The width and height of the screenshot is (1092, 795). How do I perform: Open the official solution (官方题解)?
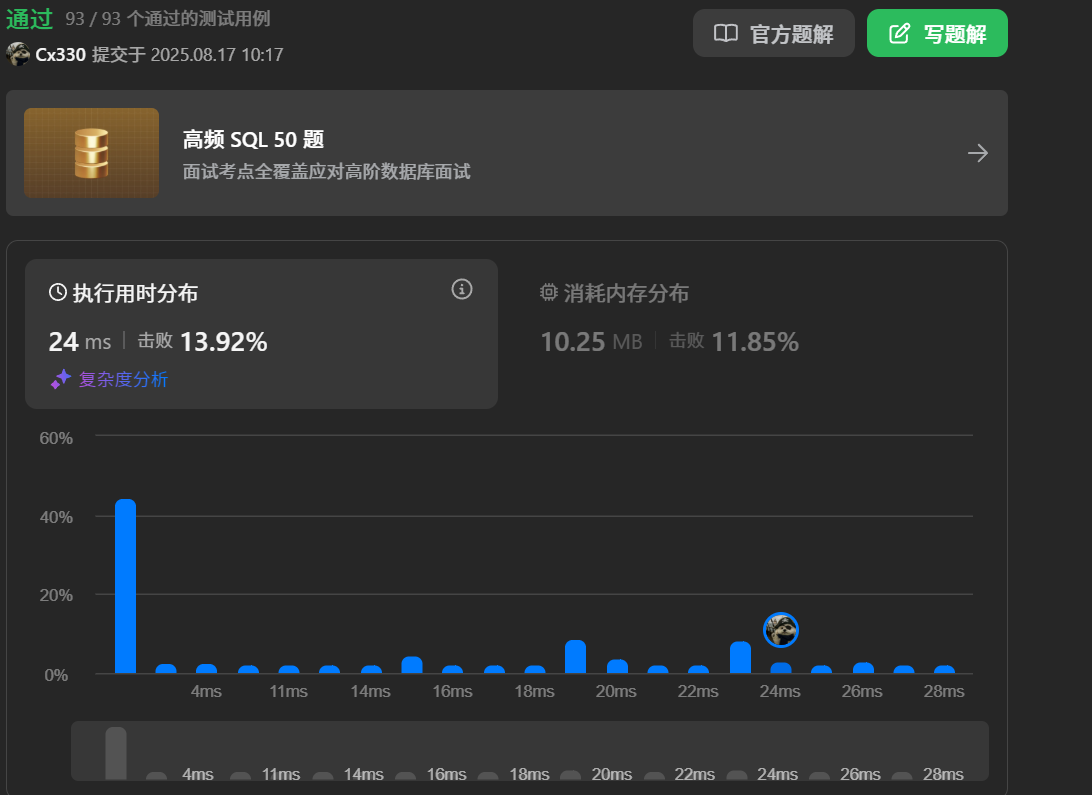pyautogui.click(x=773, y=33)
